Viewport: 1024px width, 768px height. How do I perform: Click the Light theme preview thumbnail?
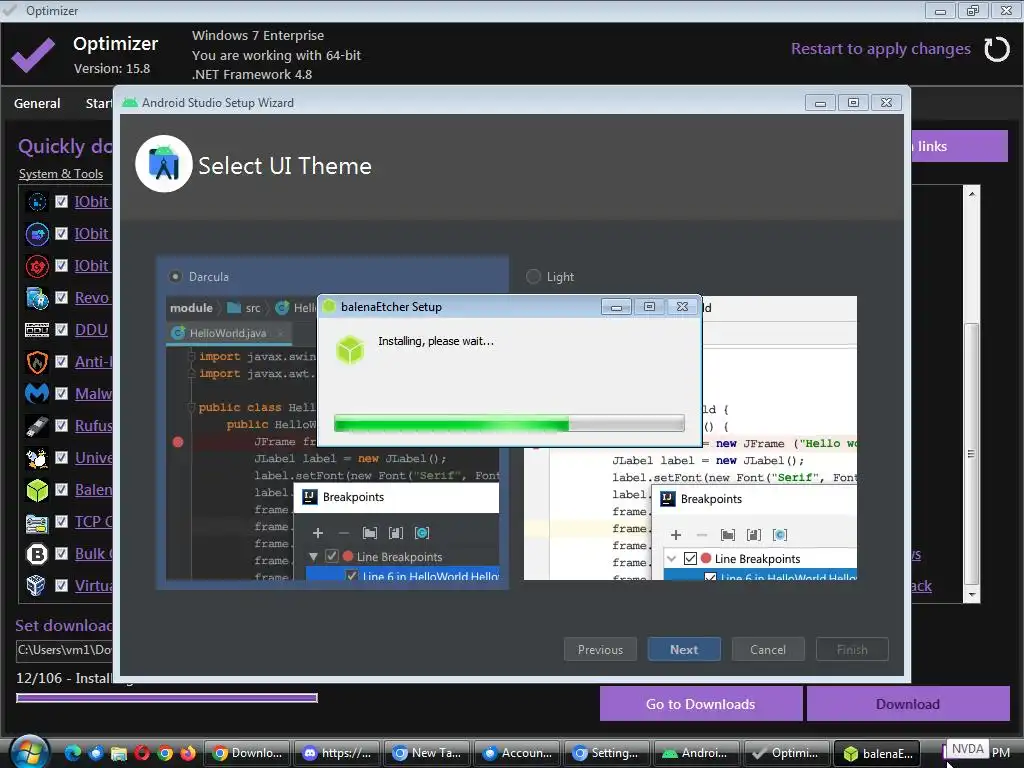(690, 438)
